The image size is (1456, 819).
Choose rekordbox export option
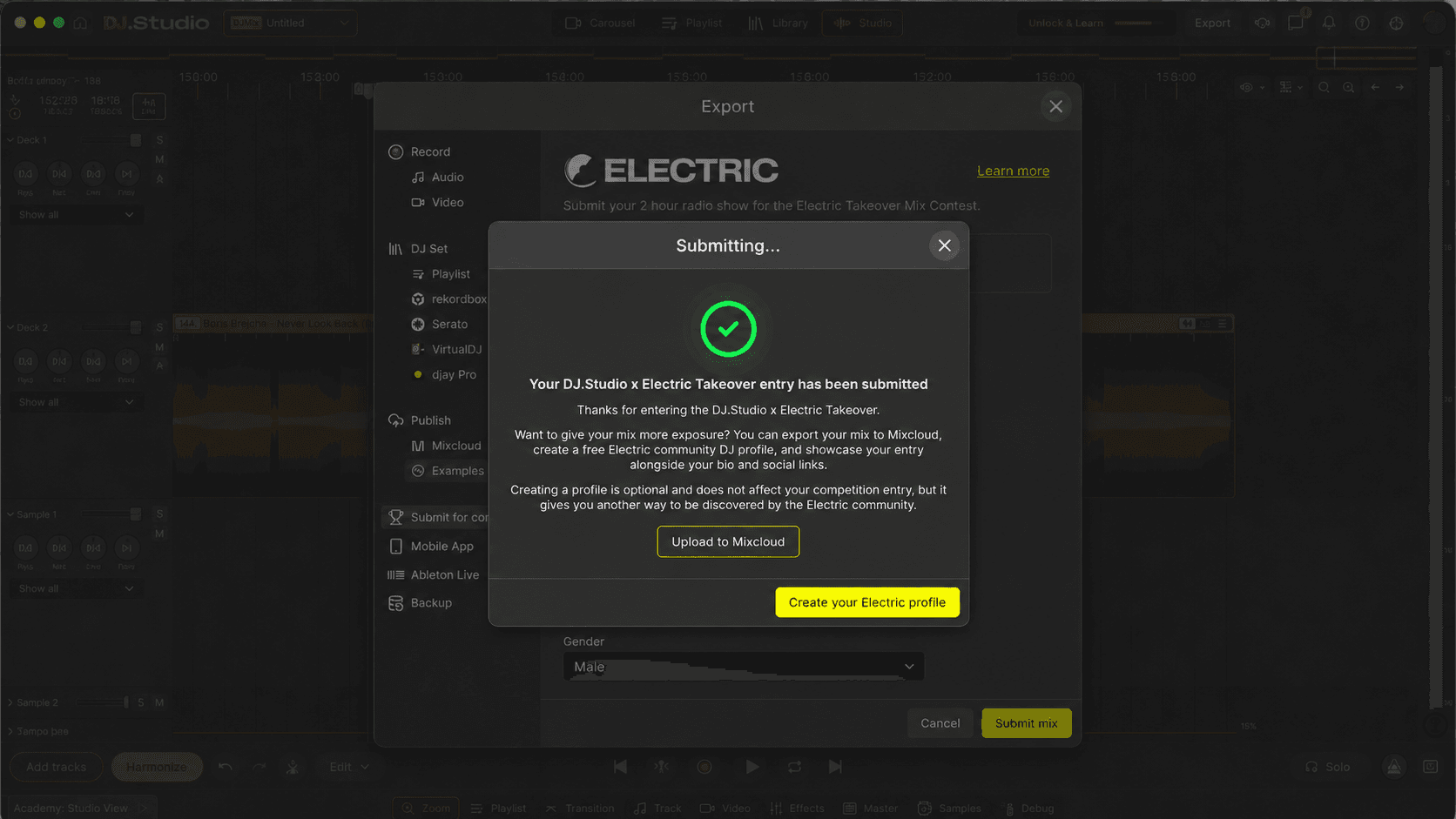(x=449, y=299)
